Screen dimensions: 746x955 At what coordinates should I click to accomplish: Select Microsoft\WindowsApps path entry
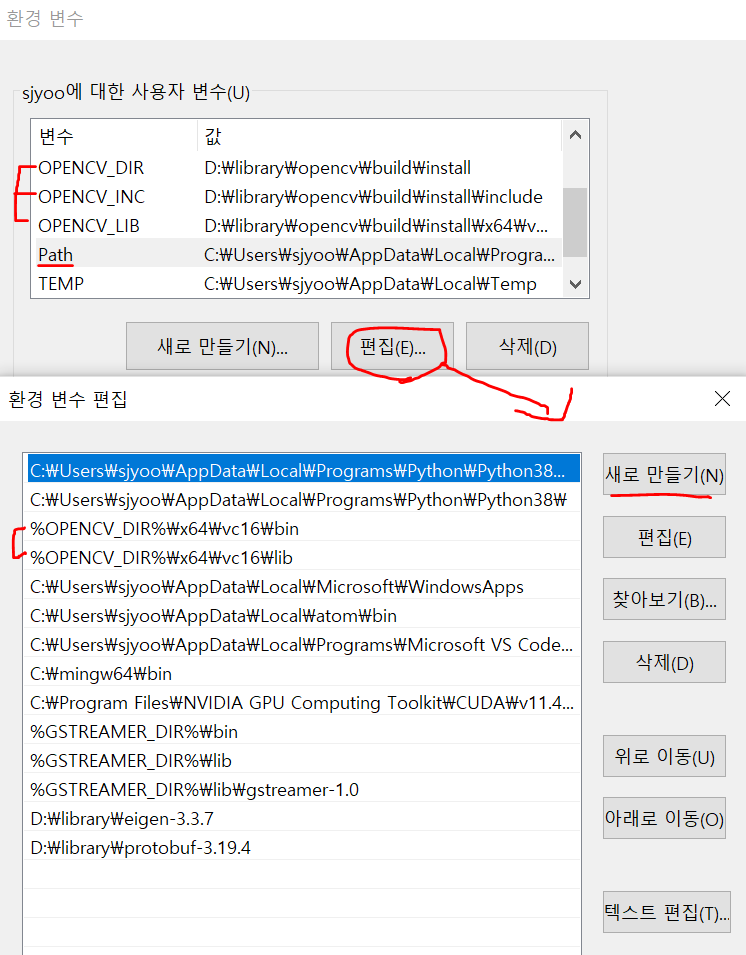pyautogui.click(x=303, y=587)
